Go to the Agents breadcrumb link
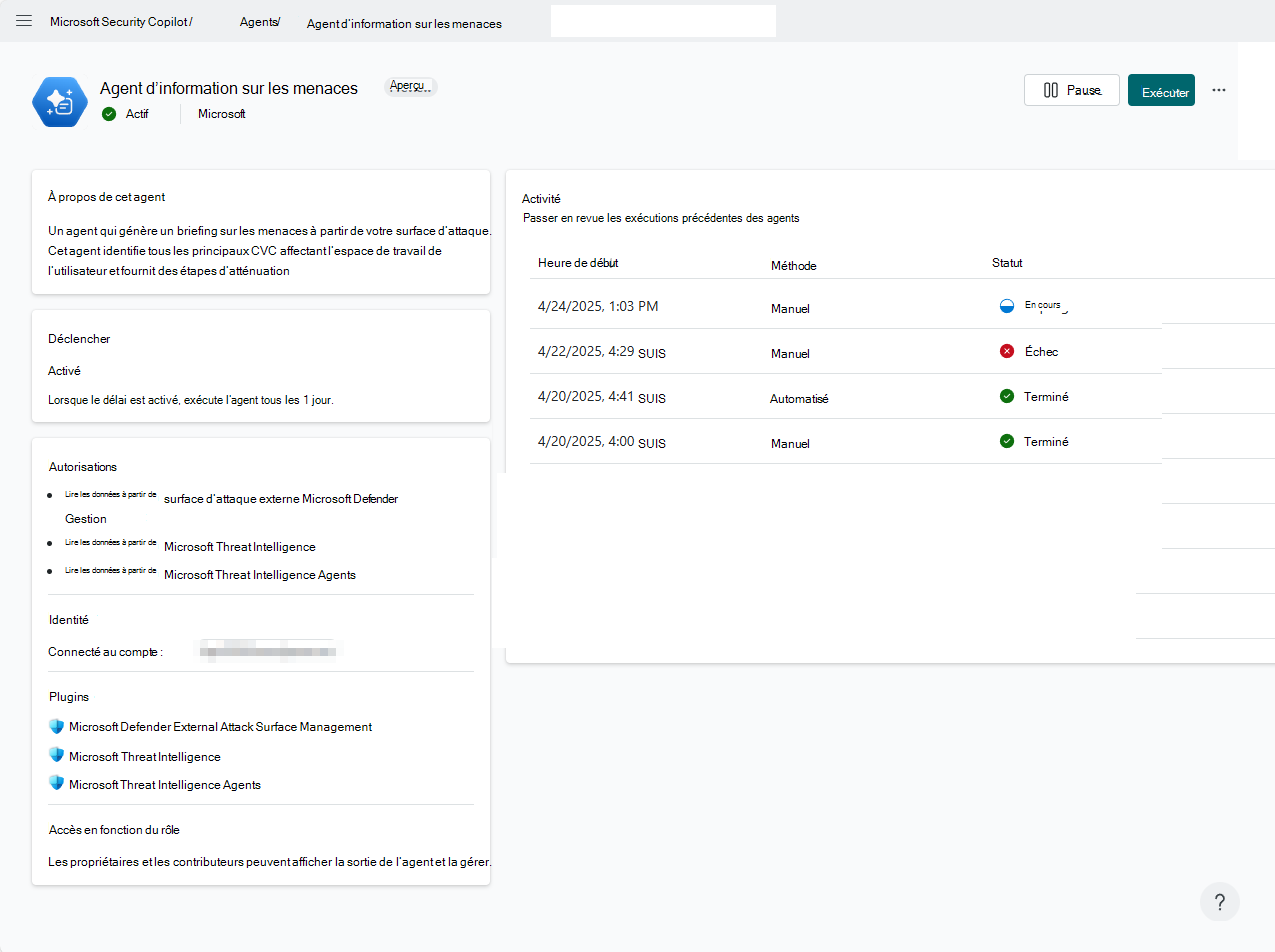This screenshot has width=1275, height=952. (260, 22)
